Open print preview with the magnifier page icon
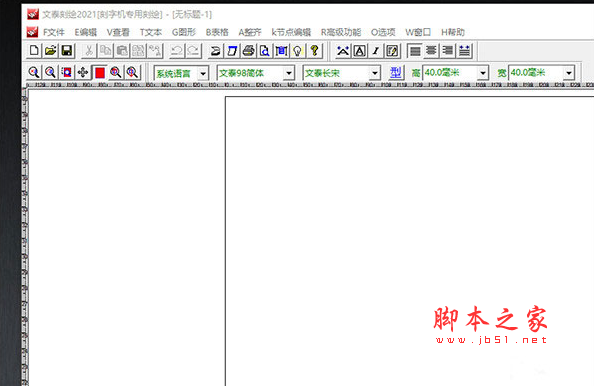The height and width of the screenshot is (386, 594). click(x=265, y=50)
